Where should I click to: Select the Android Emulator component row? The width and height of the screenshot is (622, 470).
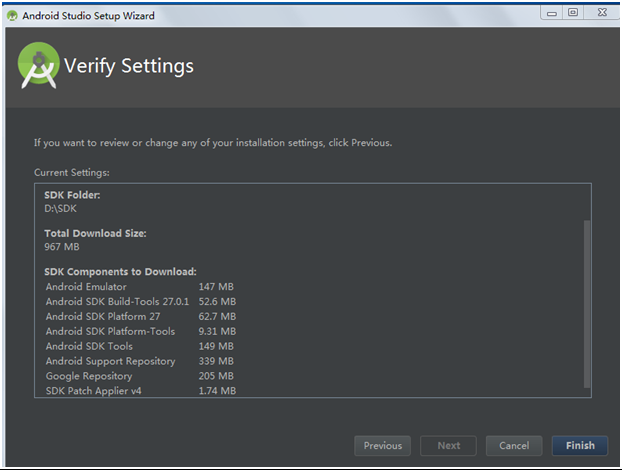(x=140, y=287)
